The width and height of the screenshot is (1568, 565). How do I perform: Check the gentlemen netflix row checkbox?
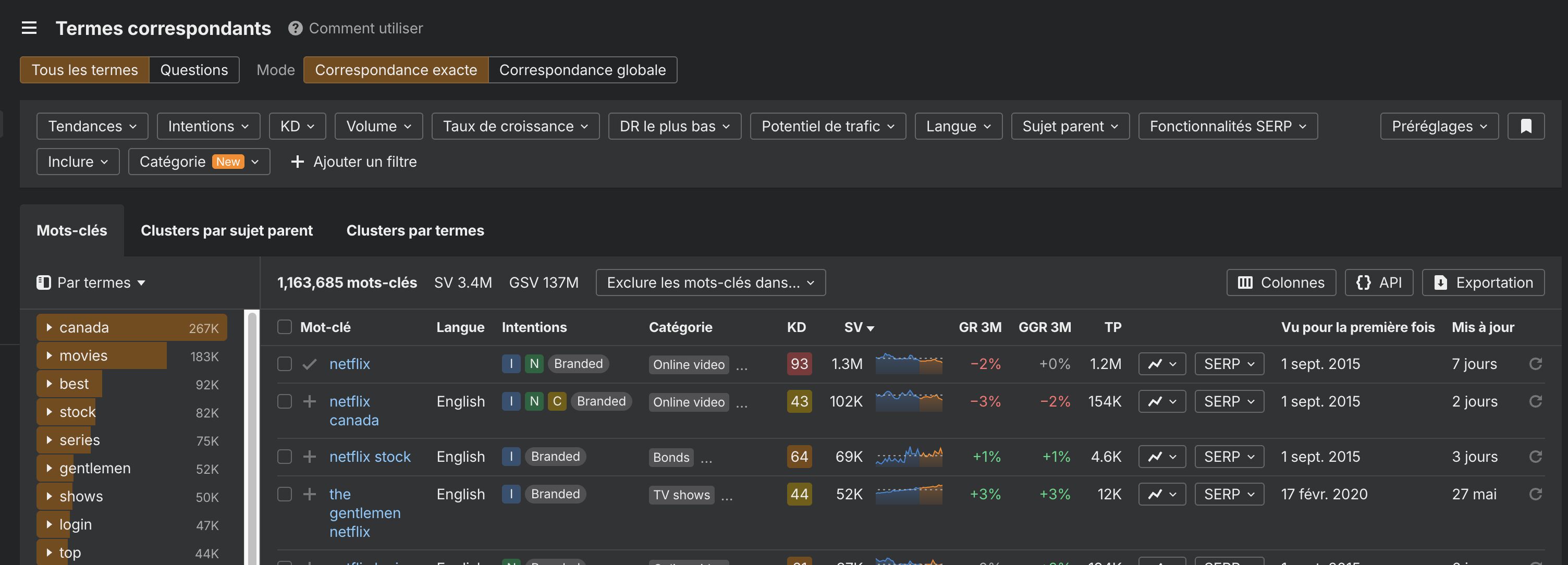coord(284,494)
